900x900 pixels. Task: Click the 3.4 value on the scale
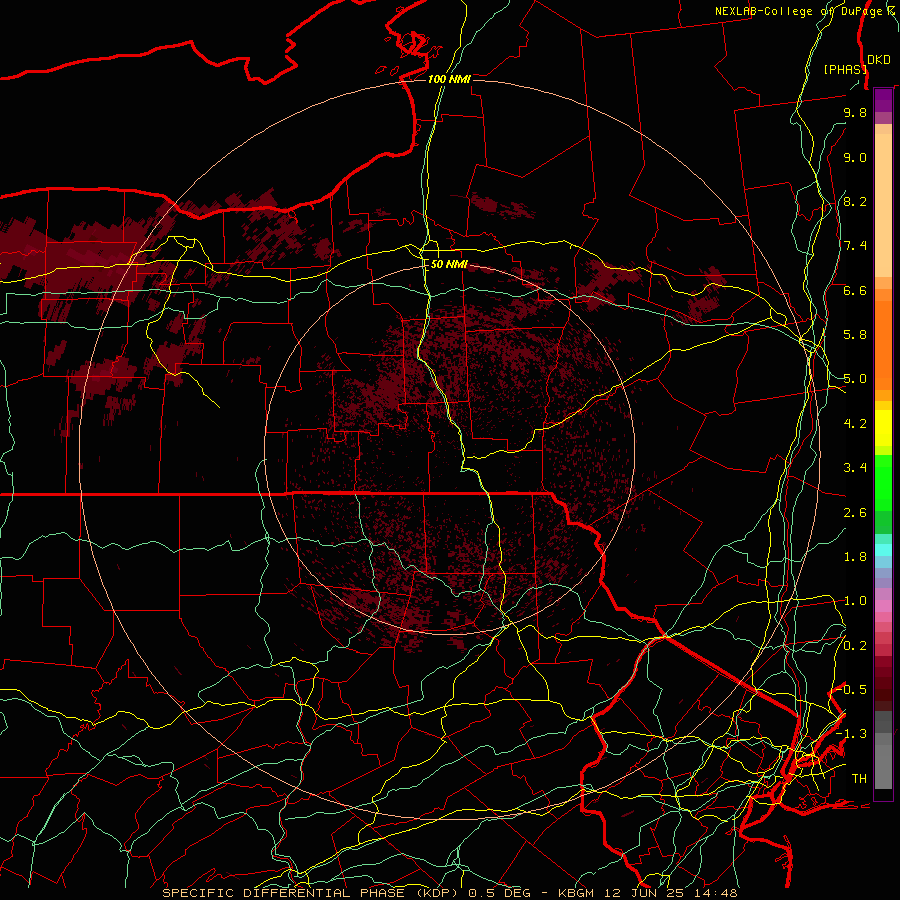[855, 468]
